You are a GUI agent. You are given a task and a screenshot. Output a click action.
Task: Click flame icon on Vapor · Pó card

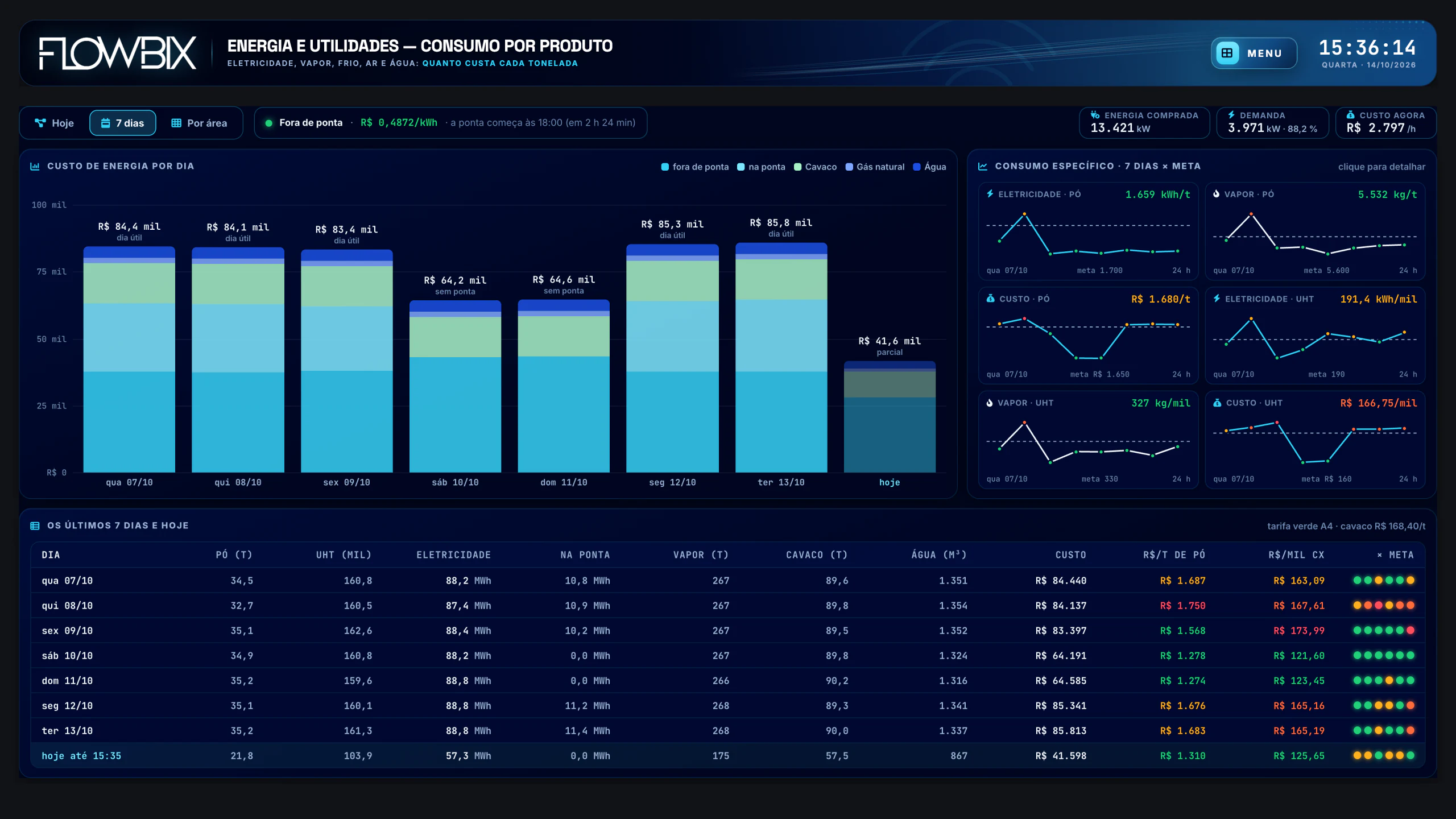[1217, 194]
